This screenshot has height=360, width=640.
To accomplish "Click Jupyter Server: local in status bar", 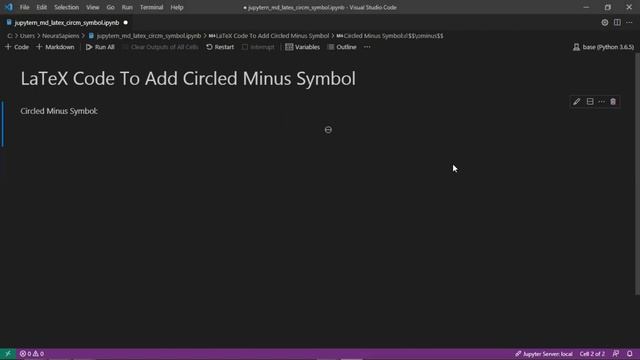I will coord(544,354).
